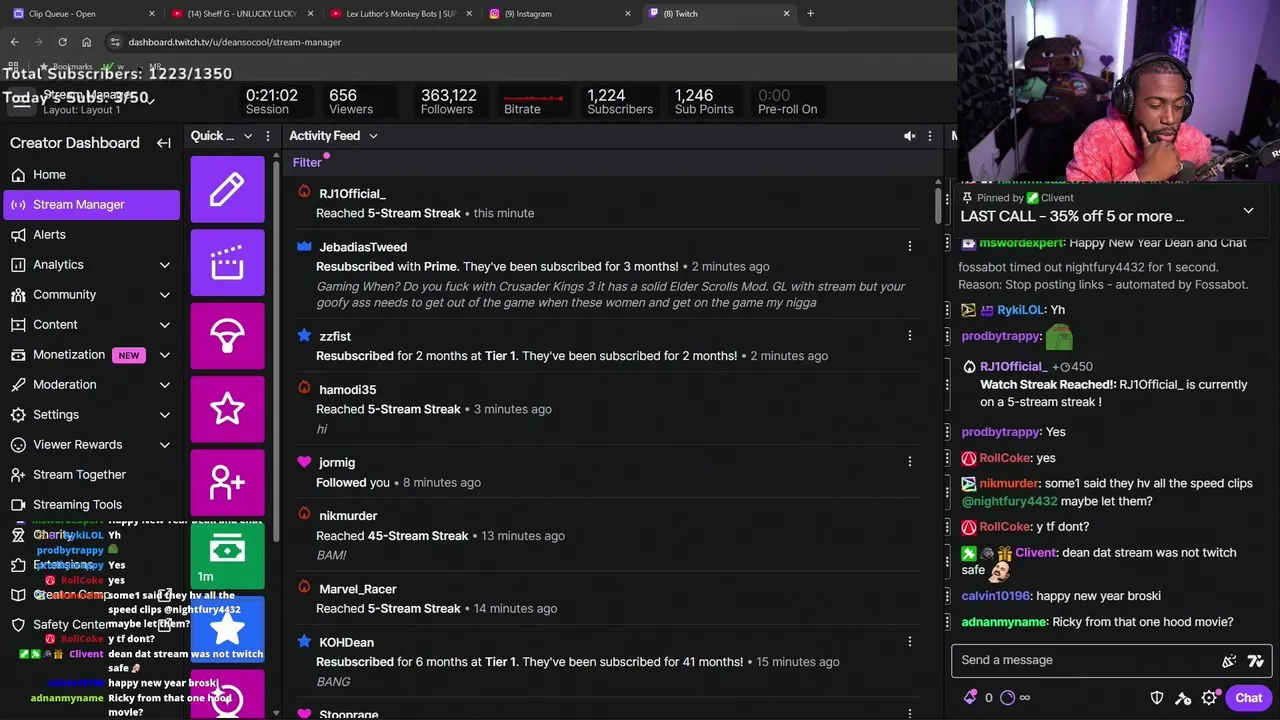Screen dimensions: 1280x720
Task: Open Stream Together in the sidebar
Action: point(90,475)
